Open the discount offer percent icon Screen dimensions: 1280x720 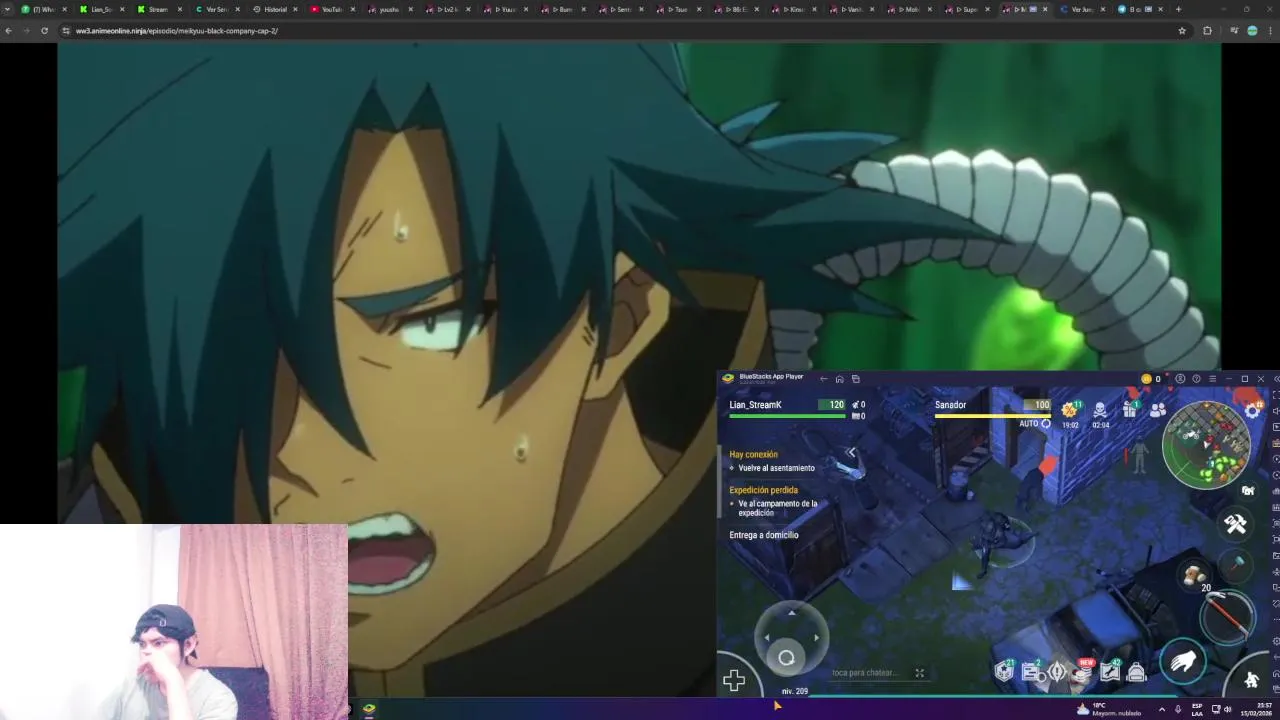pos(1070,412)
